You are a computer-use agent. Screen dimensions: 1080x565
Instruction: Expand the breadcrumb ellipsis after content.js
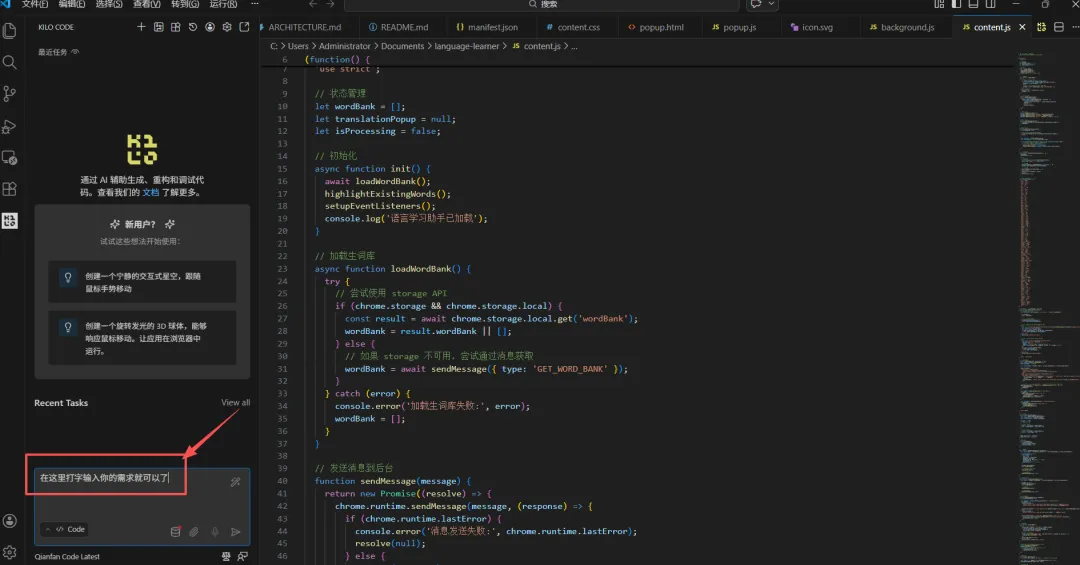[574, 46]
